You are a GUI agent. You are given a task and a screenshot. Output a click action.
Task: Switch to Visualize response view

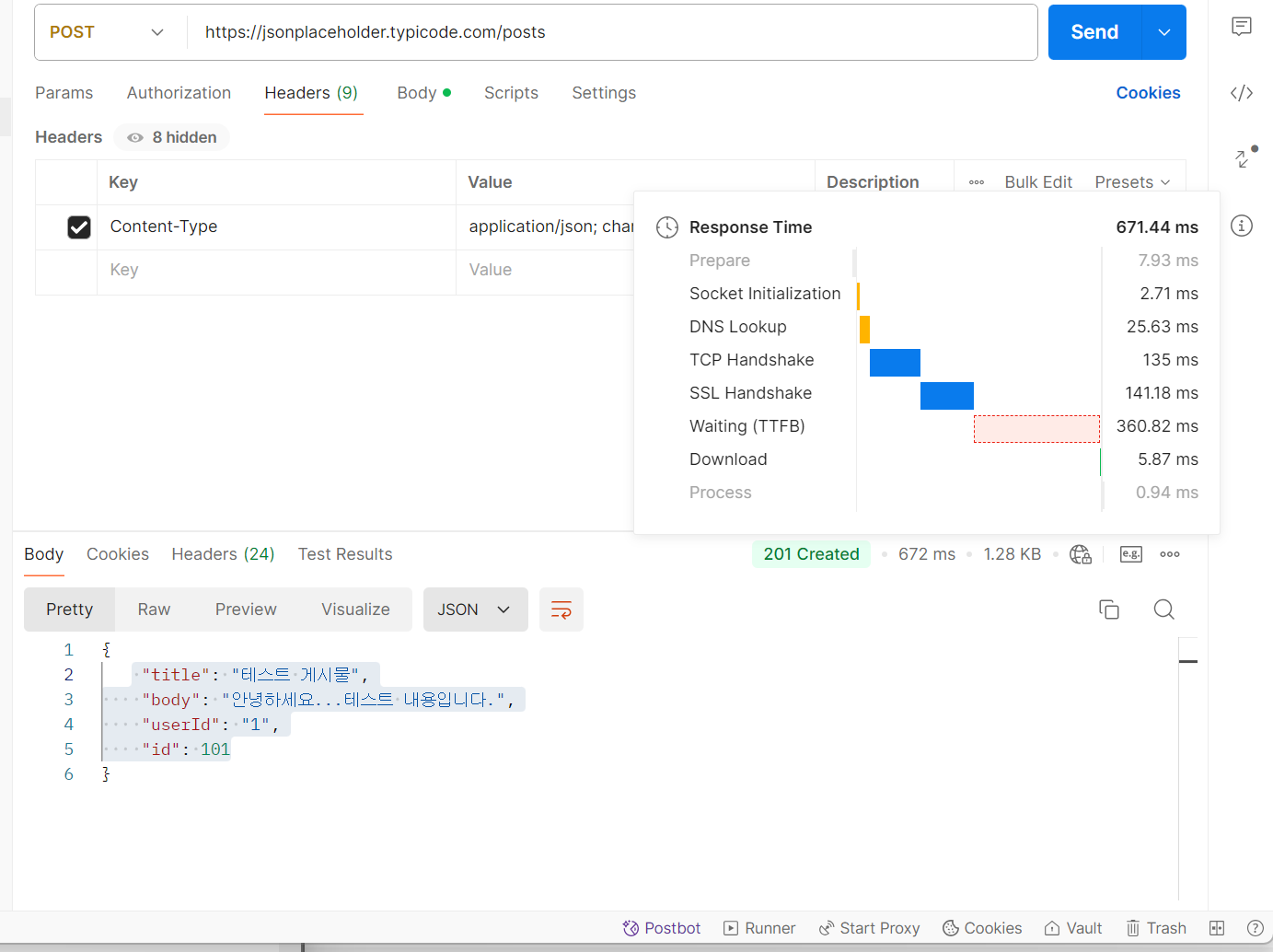[x=355, y=610]
